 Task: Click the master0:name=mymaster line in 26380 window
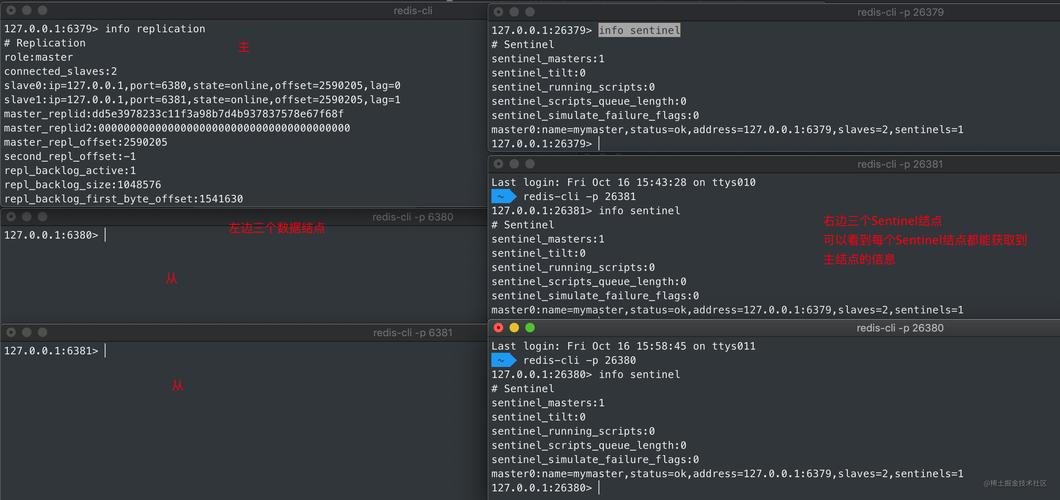pos(727,474)
